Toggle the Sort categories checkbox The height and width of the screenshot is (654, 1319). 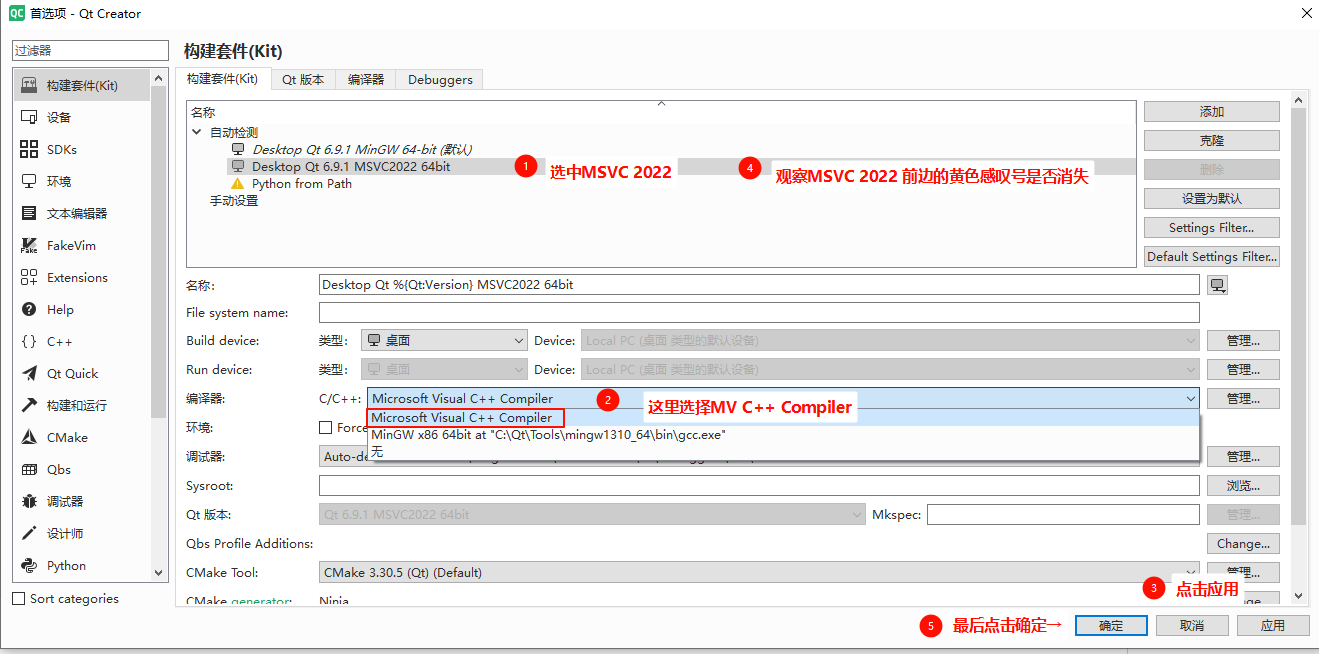(19, 599)
